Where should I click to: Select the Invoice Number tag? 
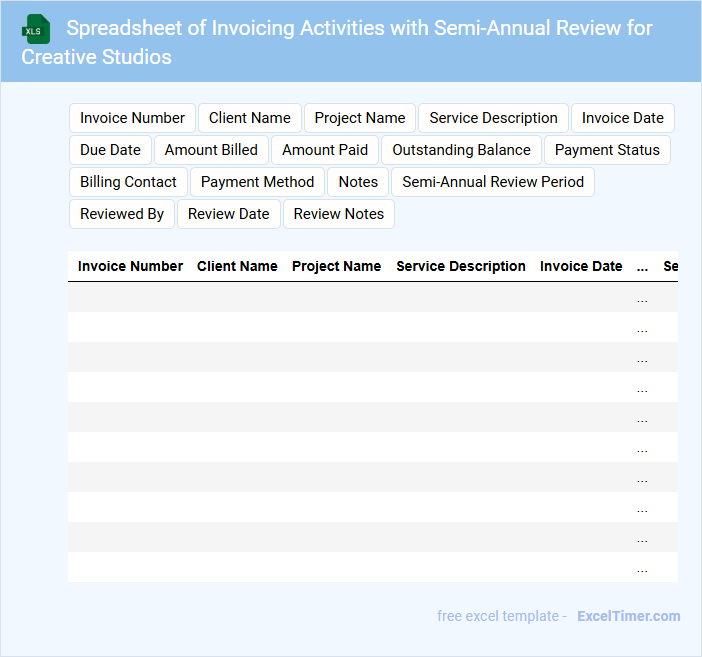coord(133,118)
